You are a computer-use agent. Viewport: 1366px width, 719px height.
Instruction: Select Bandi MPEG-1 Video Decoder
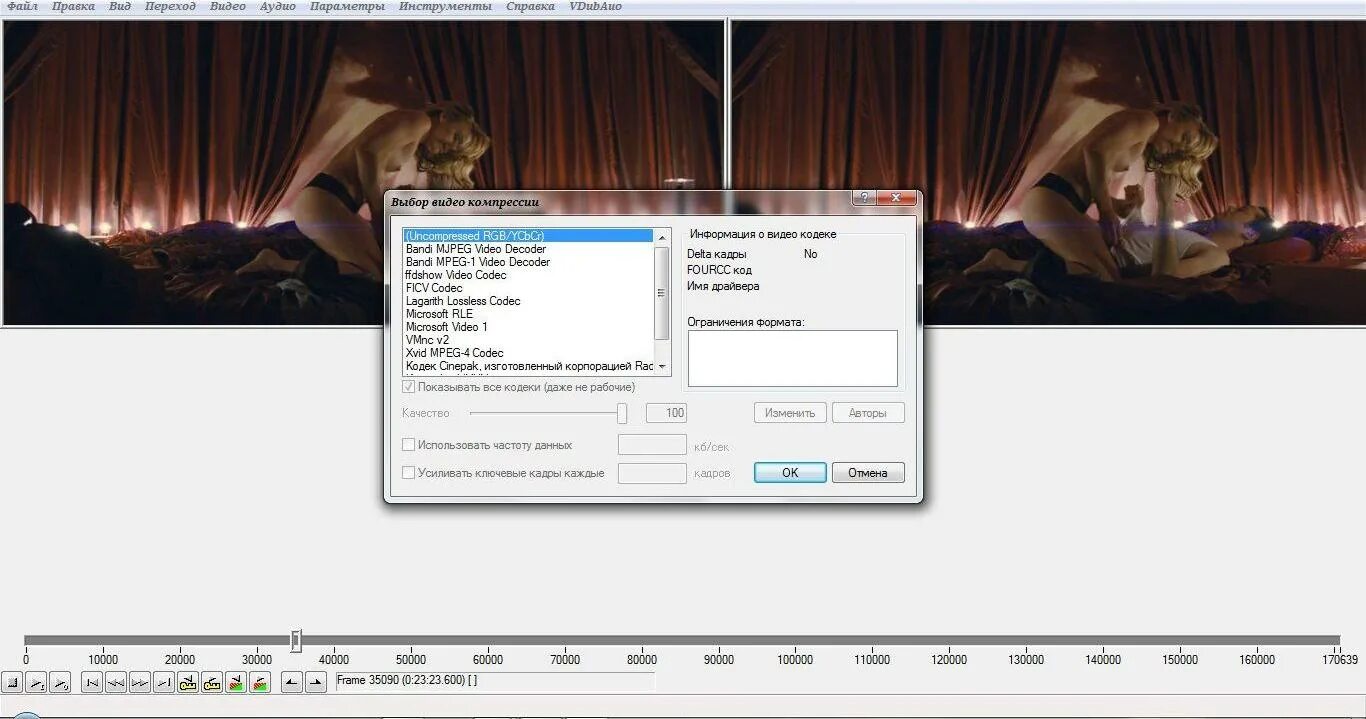(528, 262)
